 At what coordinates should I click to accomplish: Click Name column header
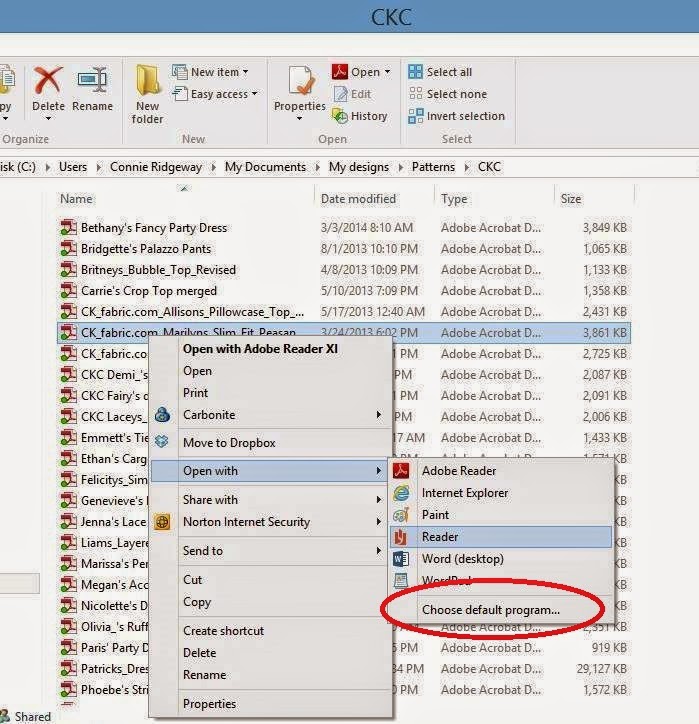(76, 199)
